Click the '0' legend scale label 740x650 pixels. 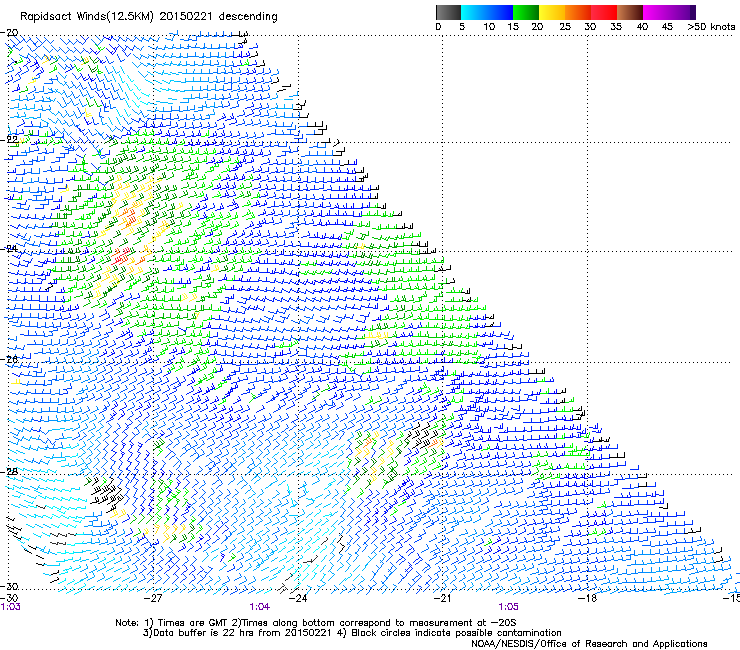pyautogui.click(x=438, y=27)
